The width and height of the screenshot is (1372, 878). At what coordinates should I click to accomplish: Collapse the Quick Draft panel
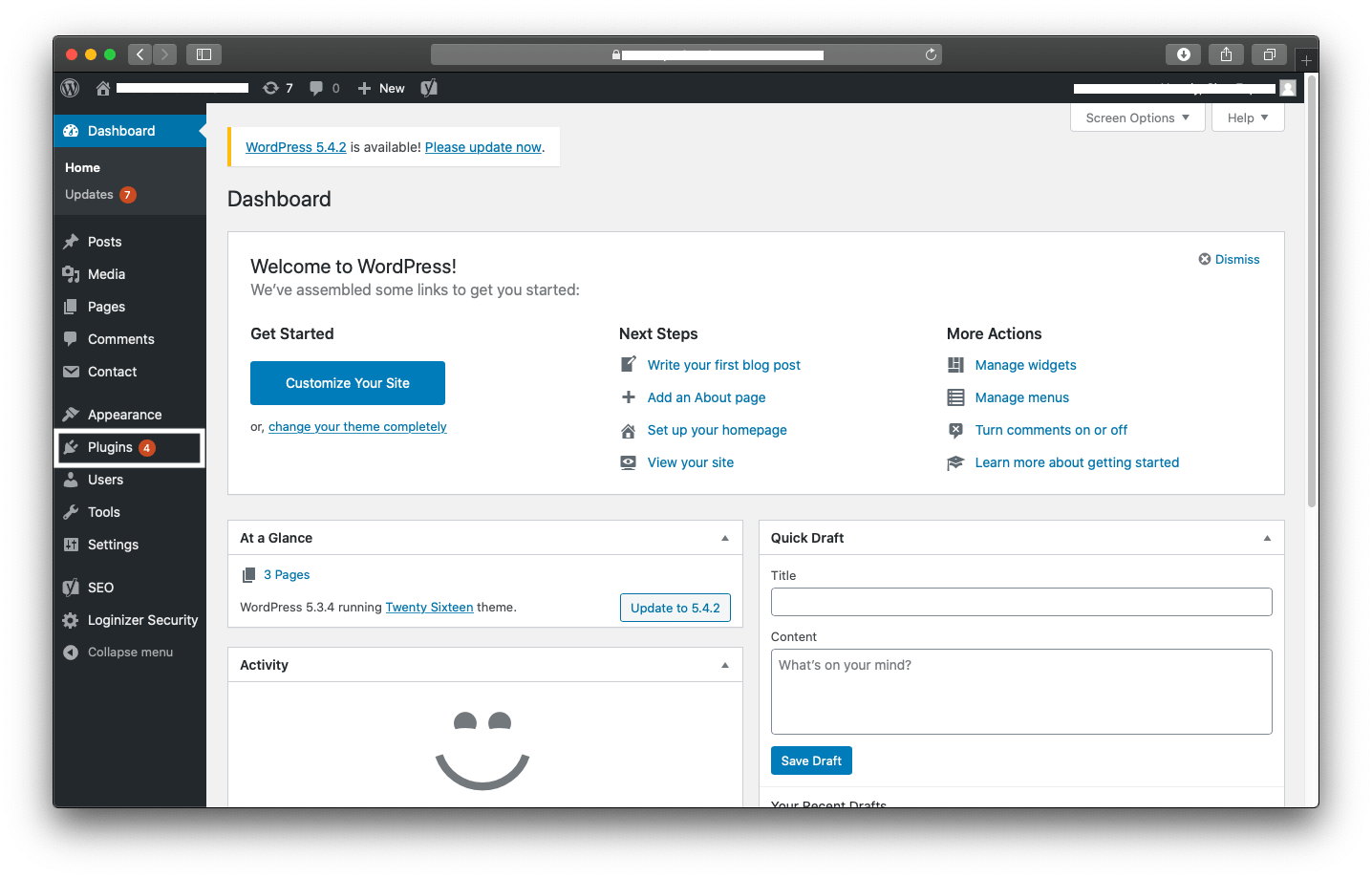point(1267,538)
